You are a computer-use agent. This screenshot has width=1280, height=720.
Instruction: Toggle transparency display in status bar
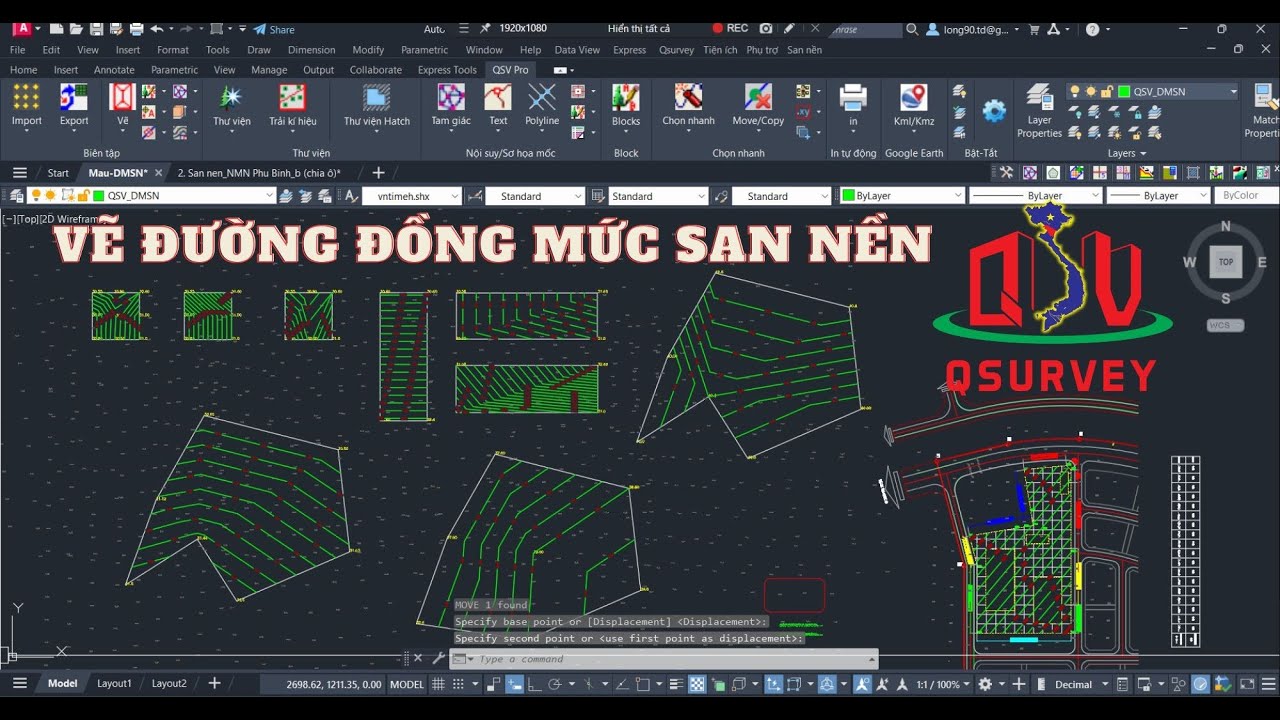coord(697,684)
